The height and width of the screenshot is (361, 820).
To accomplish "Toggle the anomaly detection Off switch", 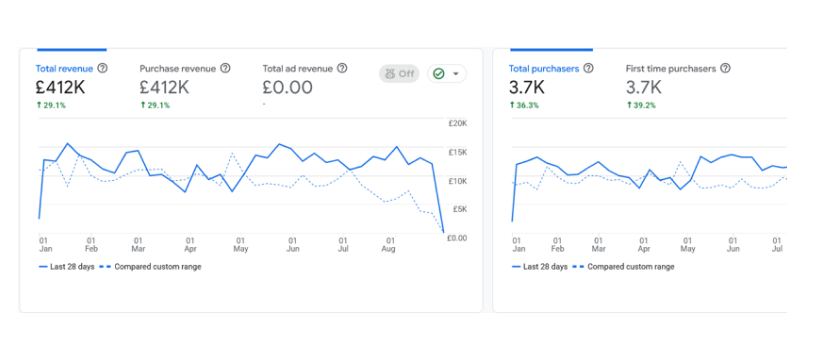I will (399, 74).
